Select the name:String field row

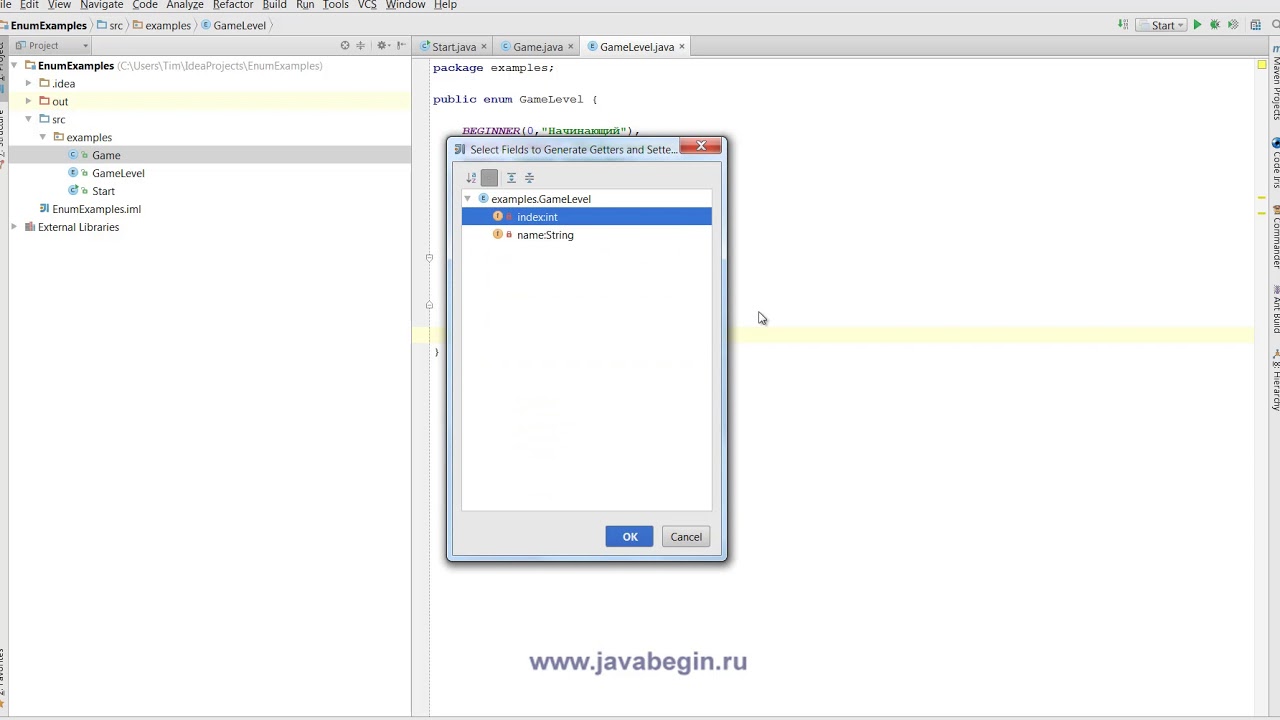[587, 235]
